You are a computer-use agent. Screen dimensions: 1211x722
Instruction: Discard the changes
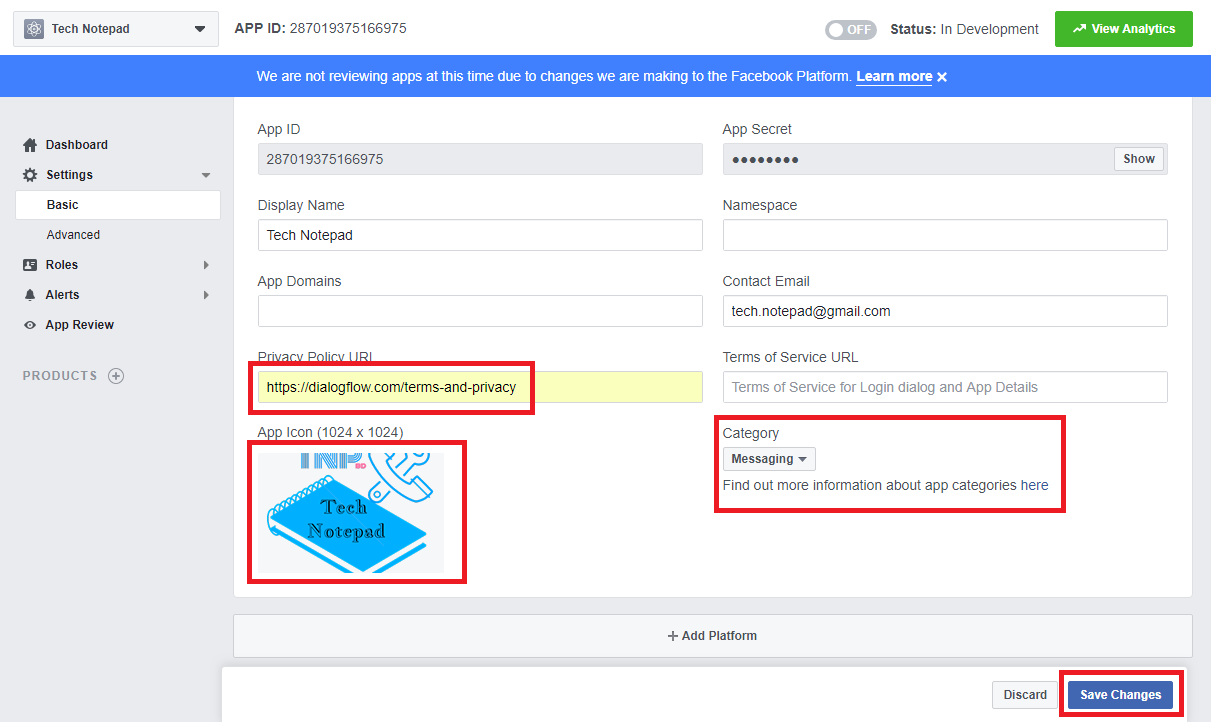tap(1025, 695)
